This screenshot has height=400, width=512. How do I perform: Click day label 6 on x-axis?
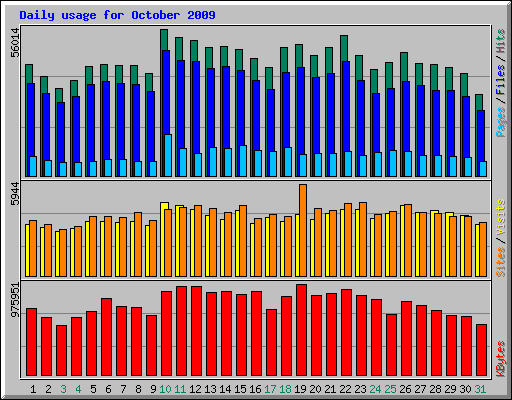pos(108,389)
